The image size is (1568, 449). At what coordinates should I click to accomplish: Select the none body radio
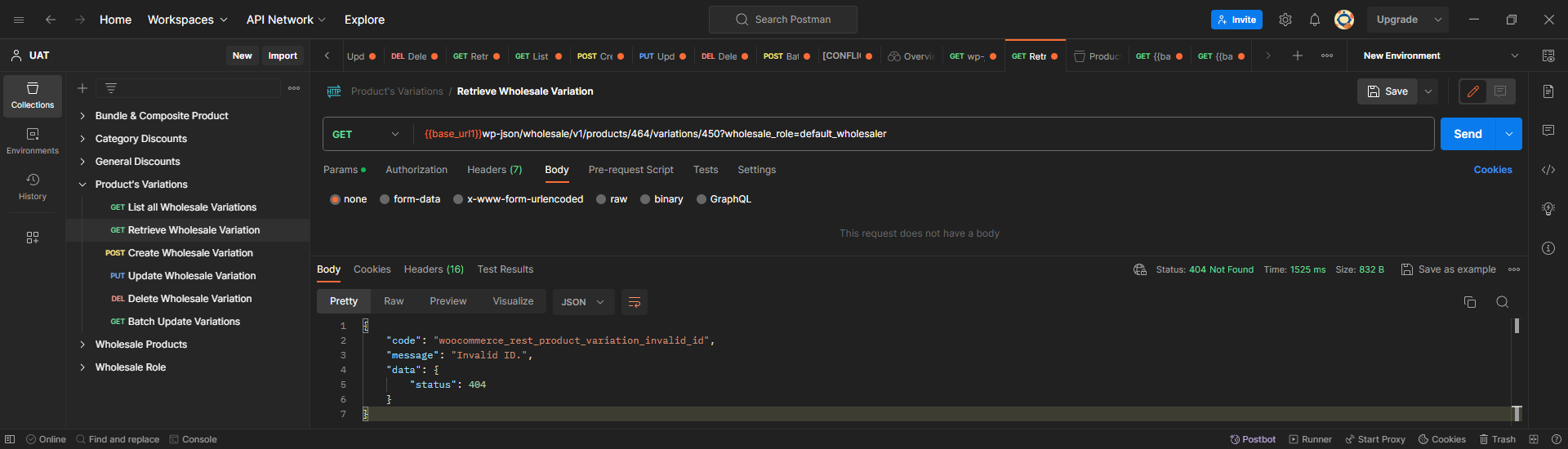tap(335, 199)
